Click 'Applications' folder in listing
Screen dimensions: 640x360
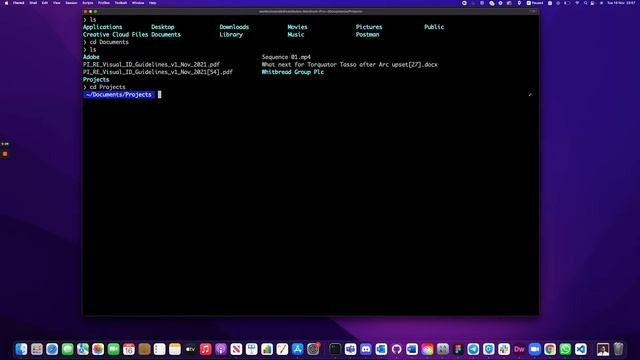[102, 27]
